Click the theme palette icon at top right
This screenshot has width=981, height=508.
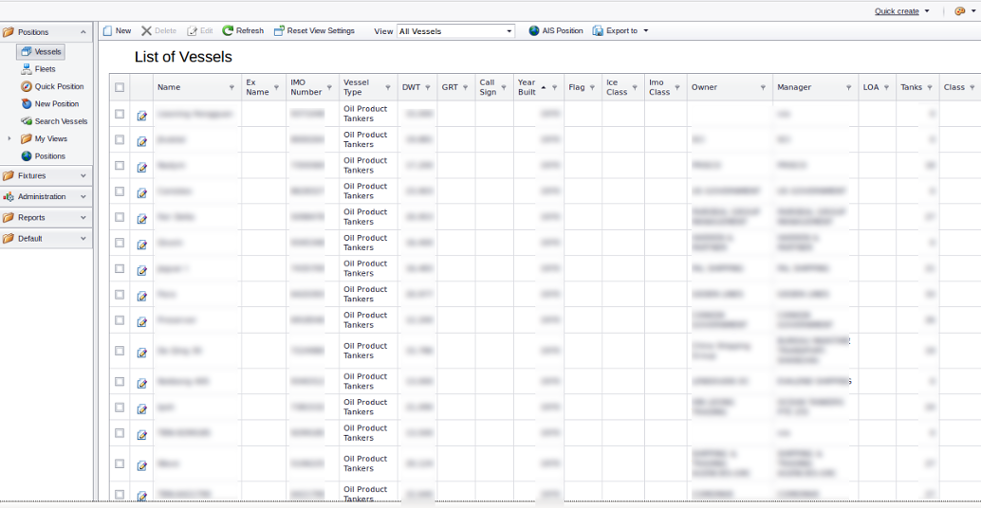[x=960, y=11]
